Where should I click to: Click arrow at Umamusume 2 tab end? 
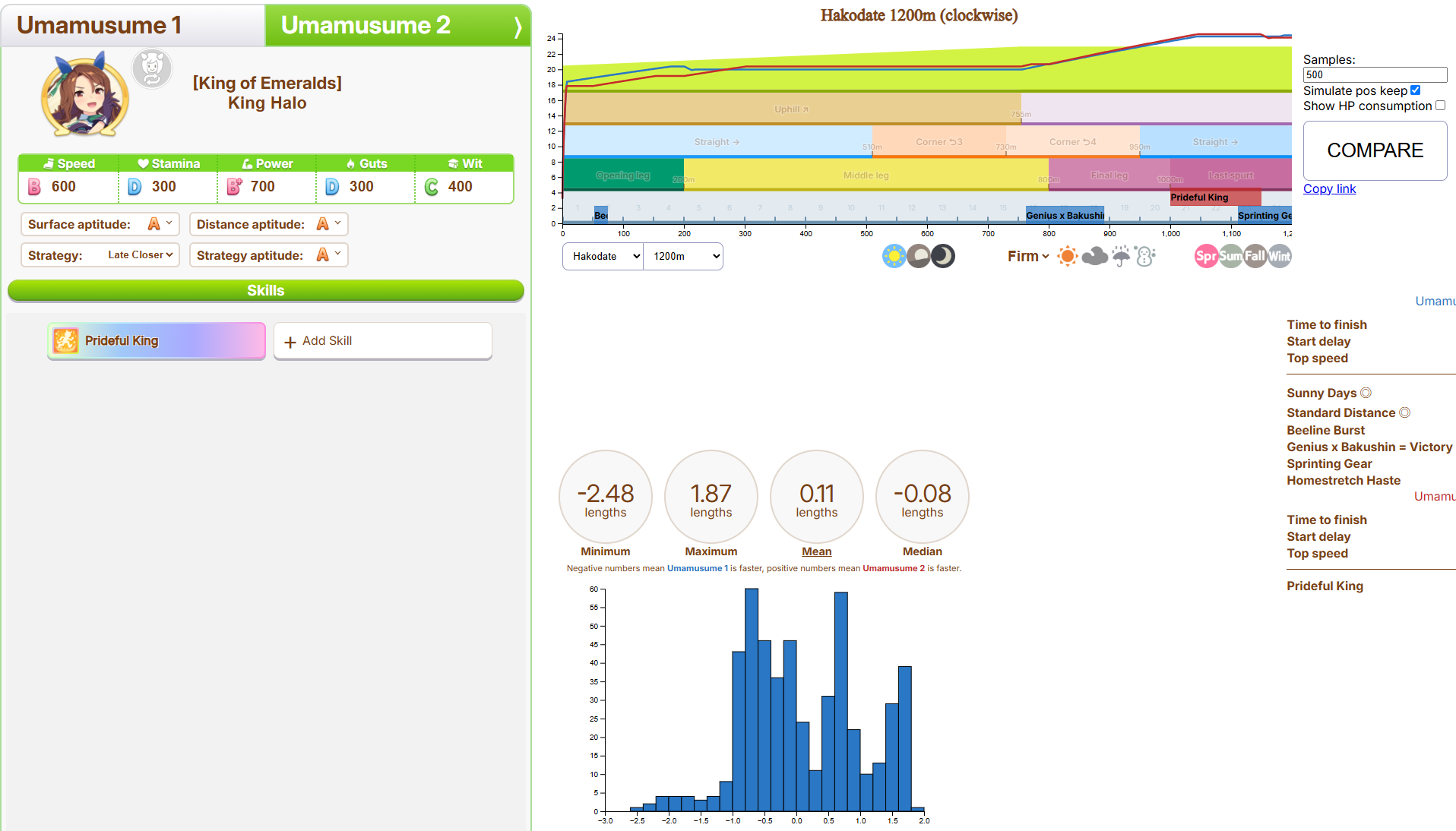pos(518,27)
